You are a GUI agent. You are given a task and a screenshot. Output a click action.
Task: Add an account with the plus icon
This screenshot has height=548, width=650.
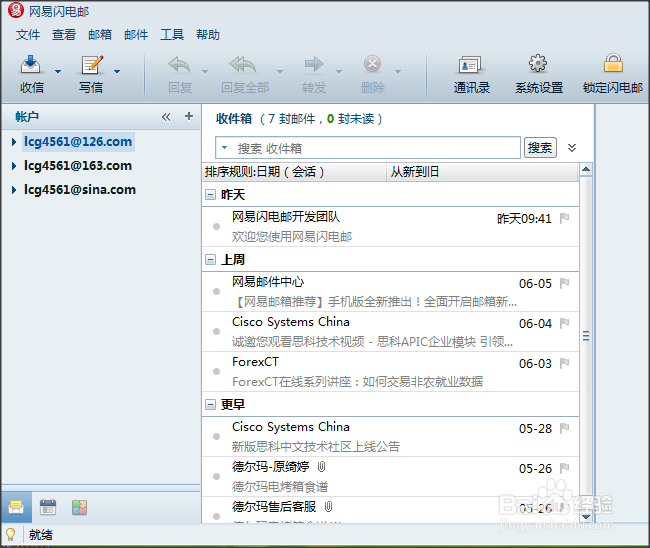[x=189, y=116]
